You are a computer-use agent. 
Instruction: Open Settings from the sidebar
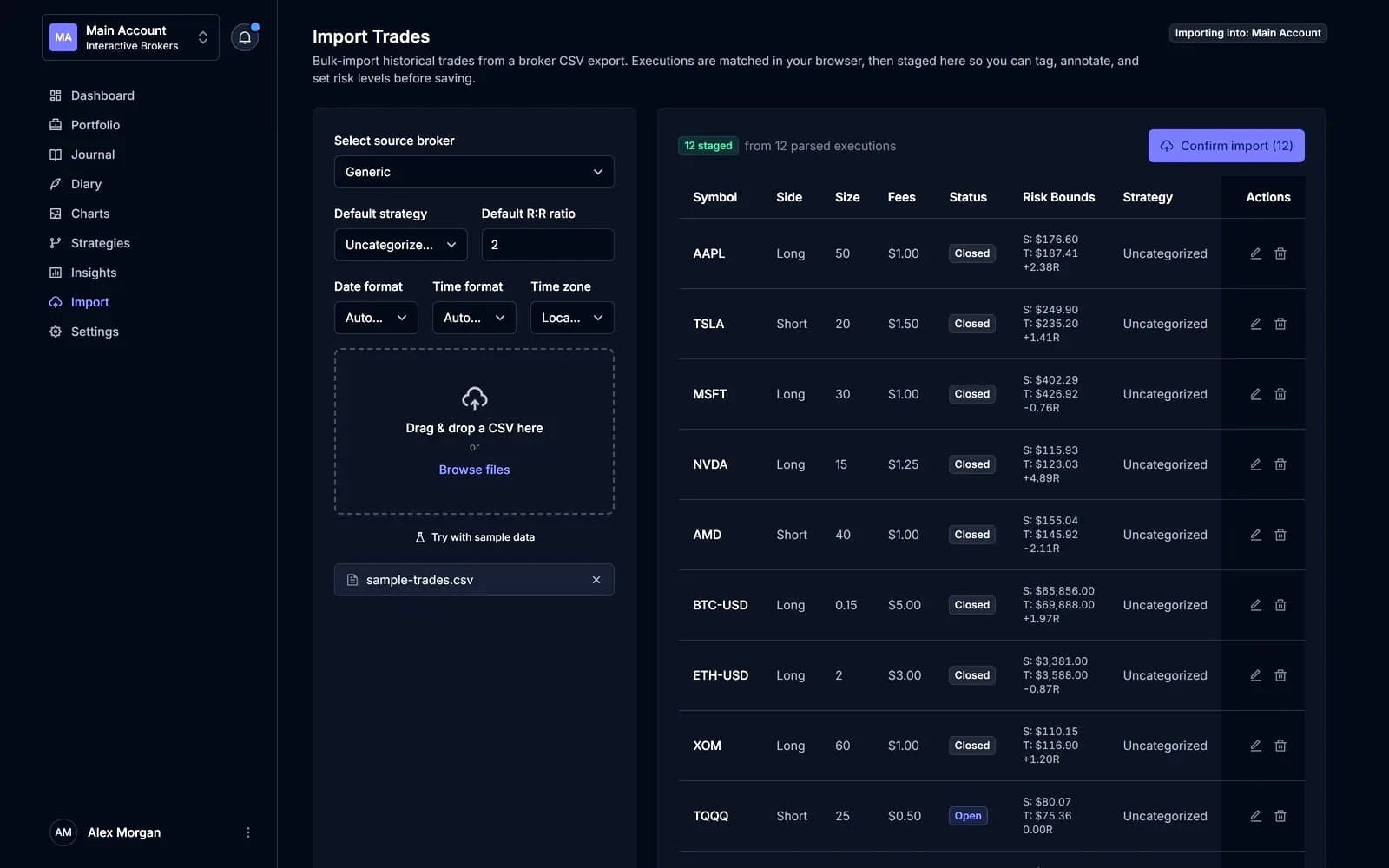[95, 332]
